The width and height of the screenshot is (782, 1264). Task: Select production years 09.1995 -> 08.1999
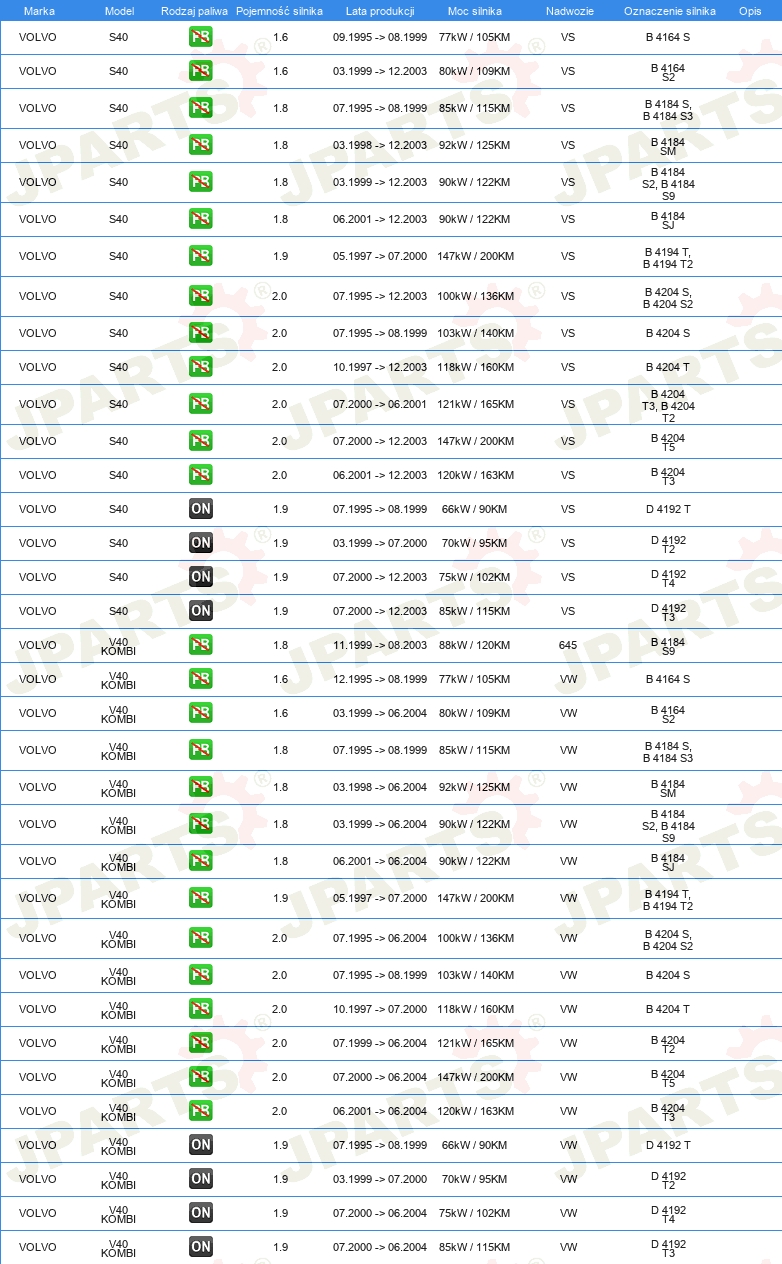click(380, 37)
